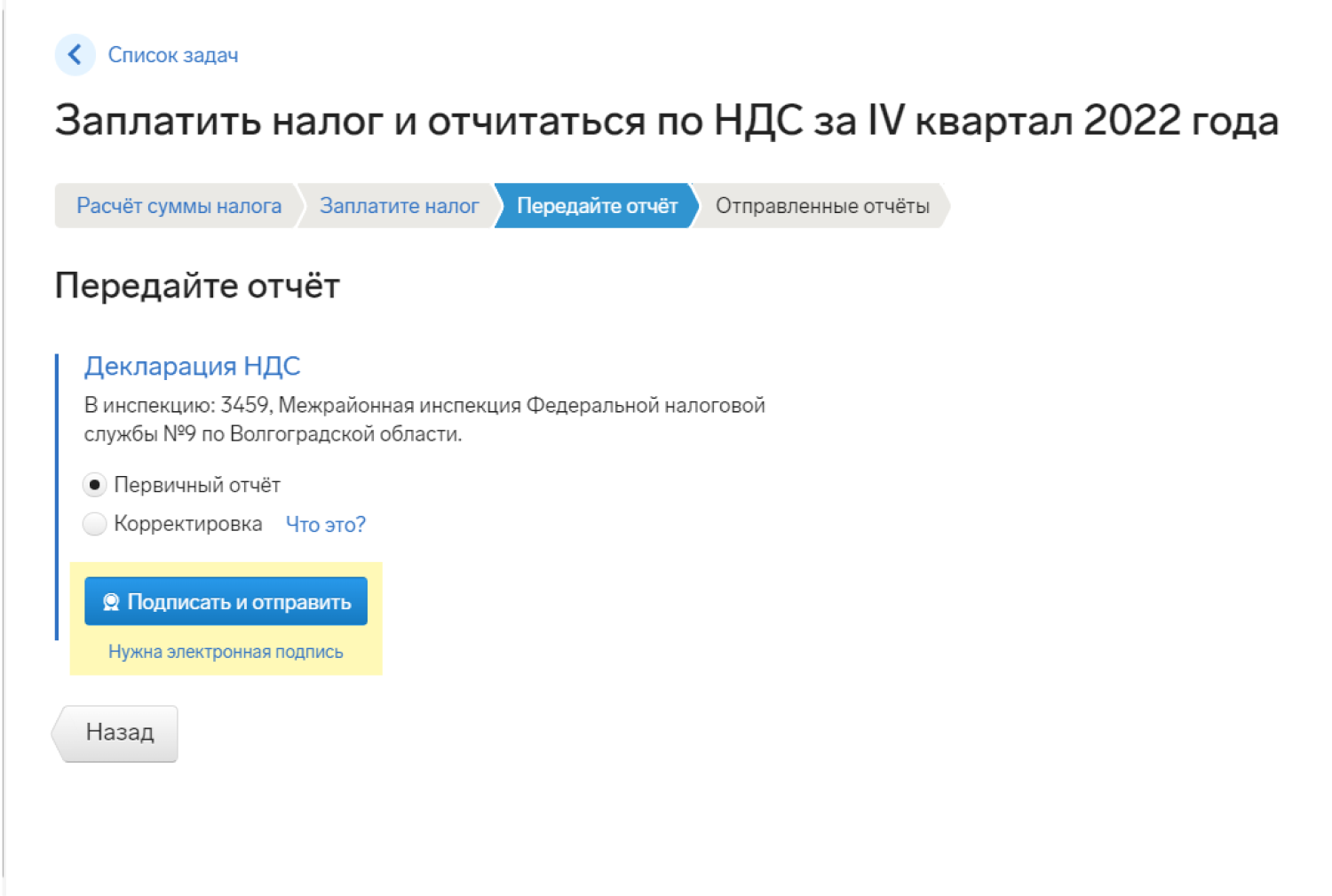Choose the Корректировка radio option
Image resolution: width=1332 pixels, height=896 pixels.
(x=94, y=524)
